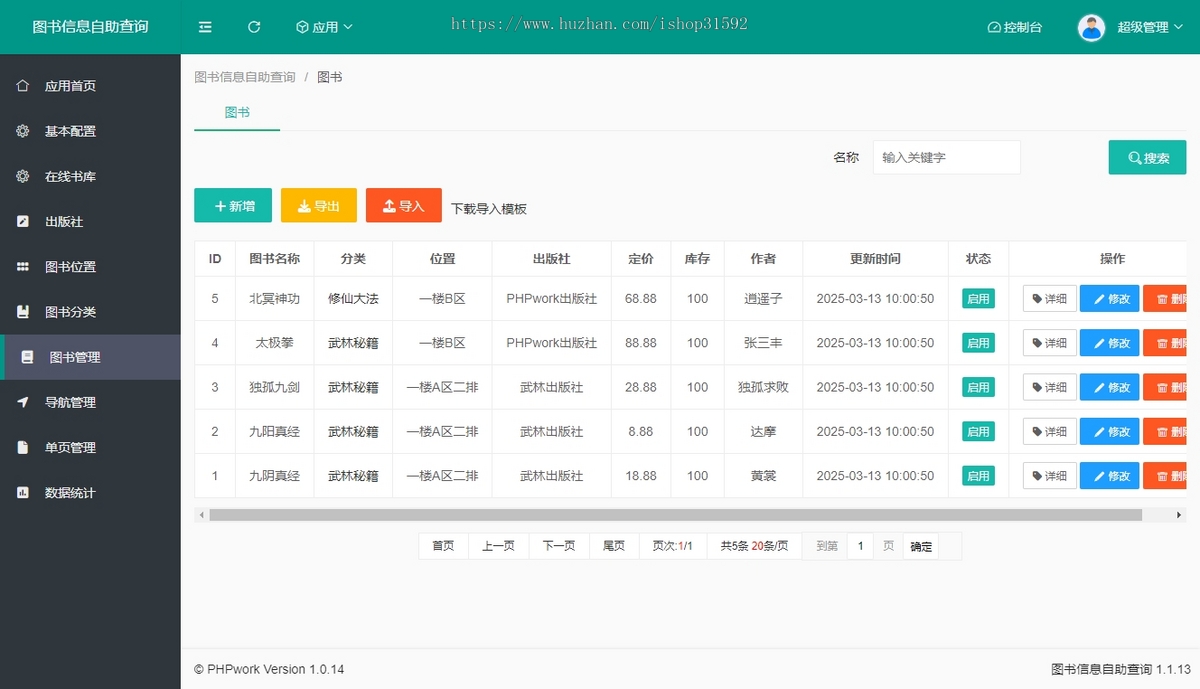
Task: Click the grid icon beside 图书位置
Action: (23, 267)
